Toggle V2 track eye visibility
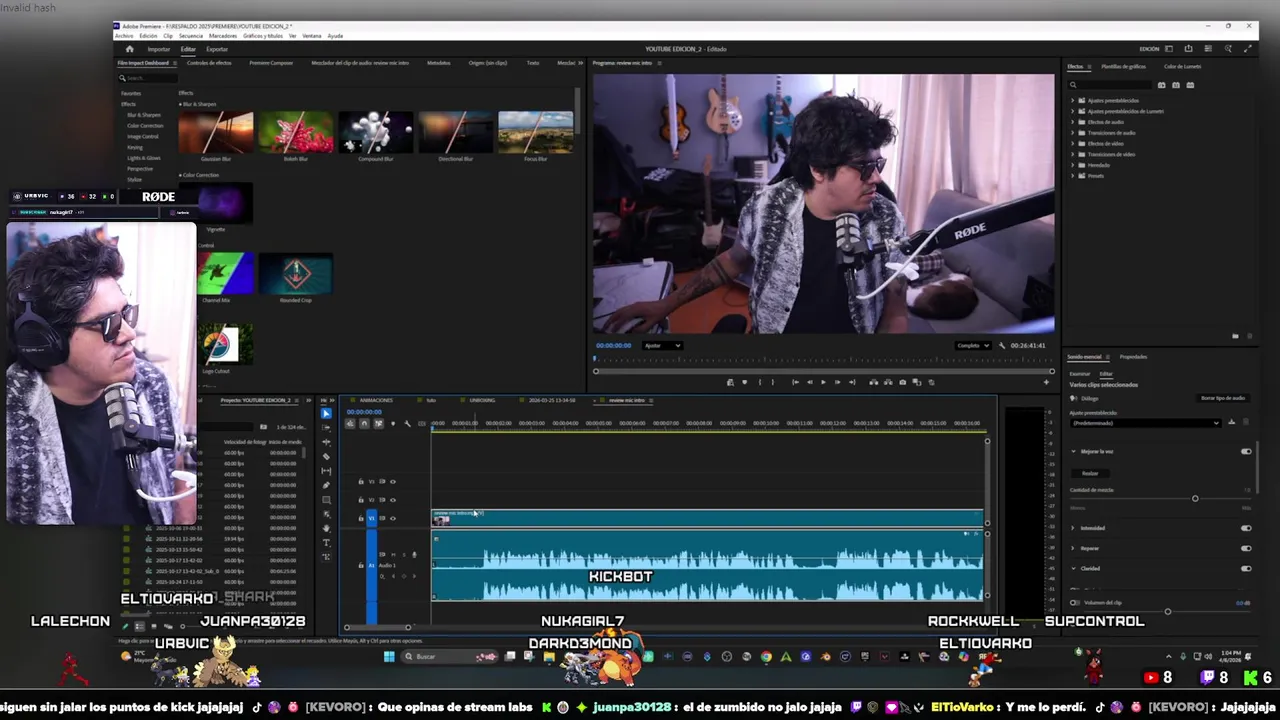 coord(393,500)
